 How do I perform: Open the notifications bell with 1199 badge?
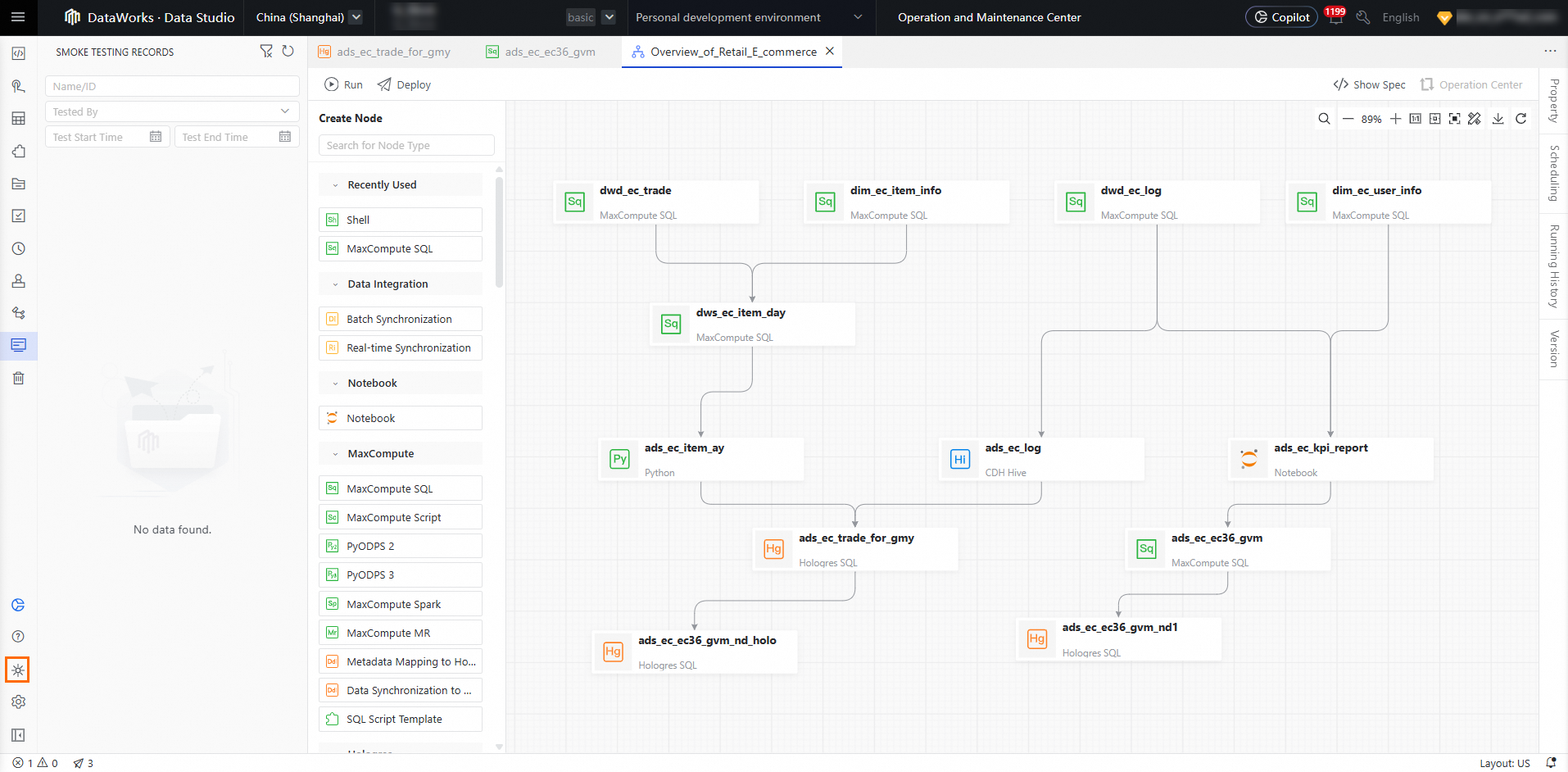(1335, 17)
